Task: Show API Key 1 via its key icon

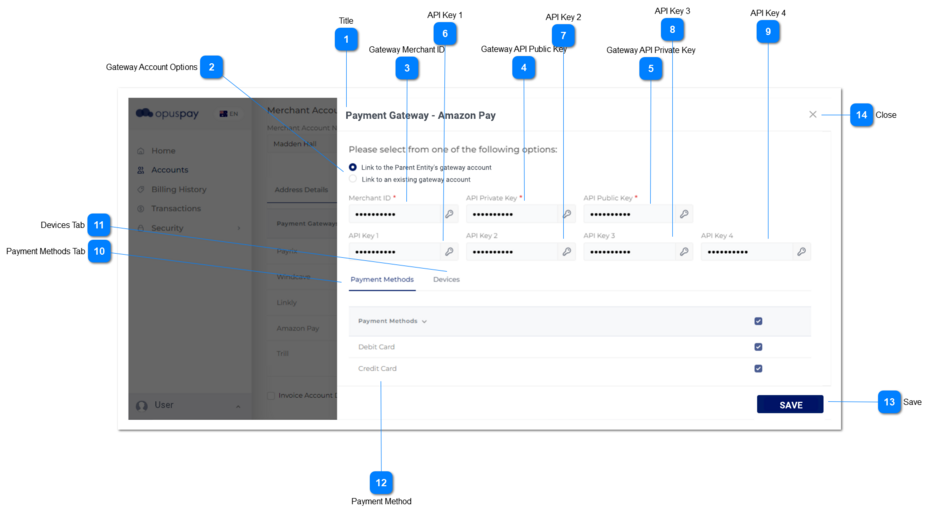Action: [x=449, y=252]
